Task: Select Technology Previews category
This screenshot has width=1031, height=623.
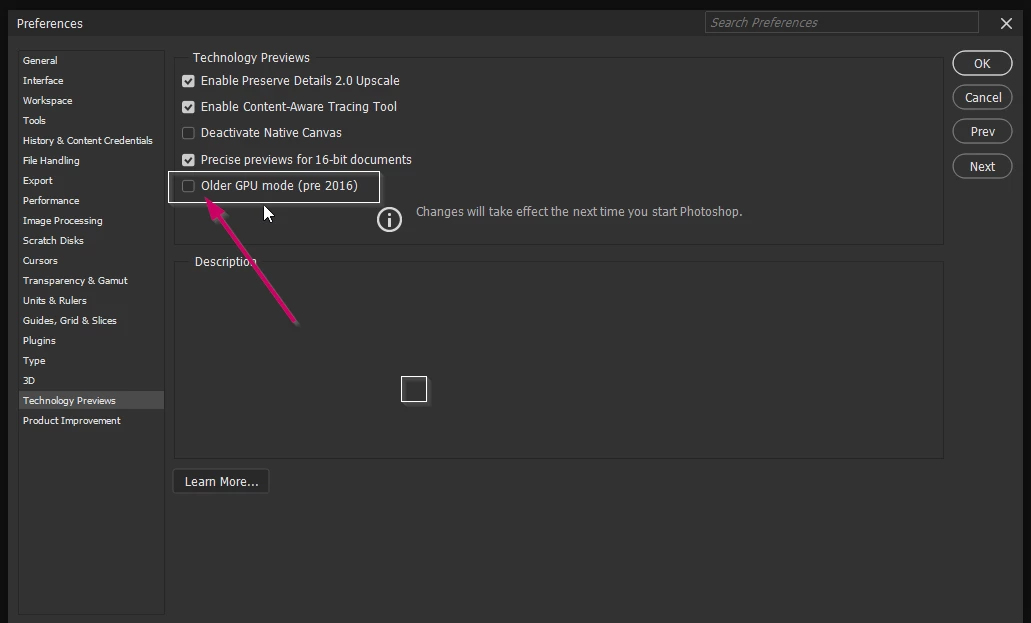Action: click(x=91, y=401)
